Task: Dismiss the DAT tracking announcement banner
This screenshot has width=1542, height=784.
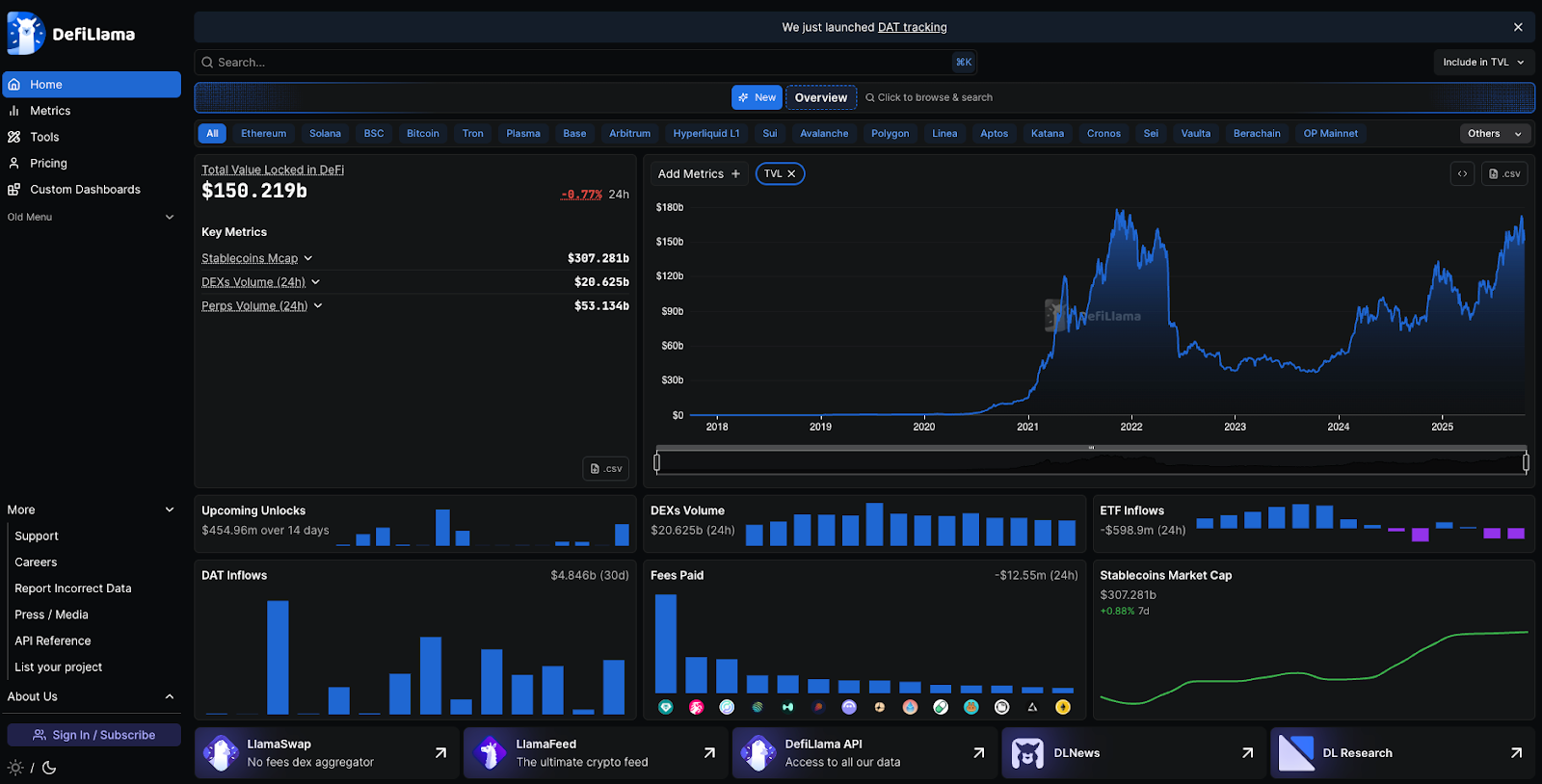Action: click(x=1518, y=28)
